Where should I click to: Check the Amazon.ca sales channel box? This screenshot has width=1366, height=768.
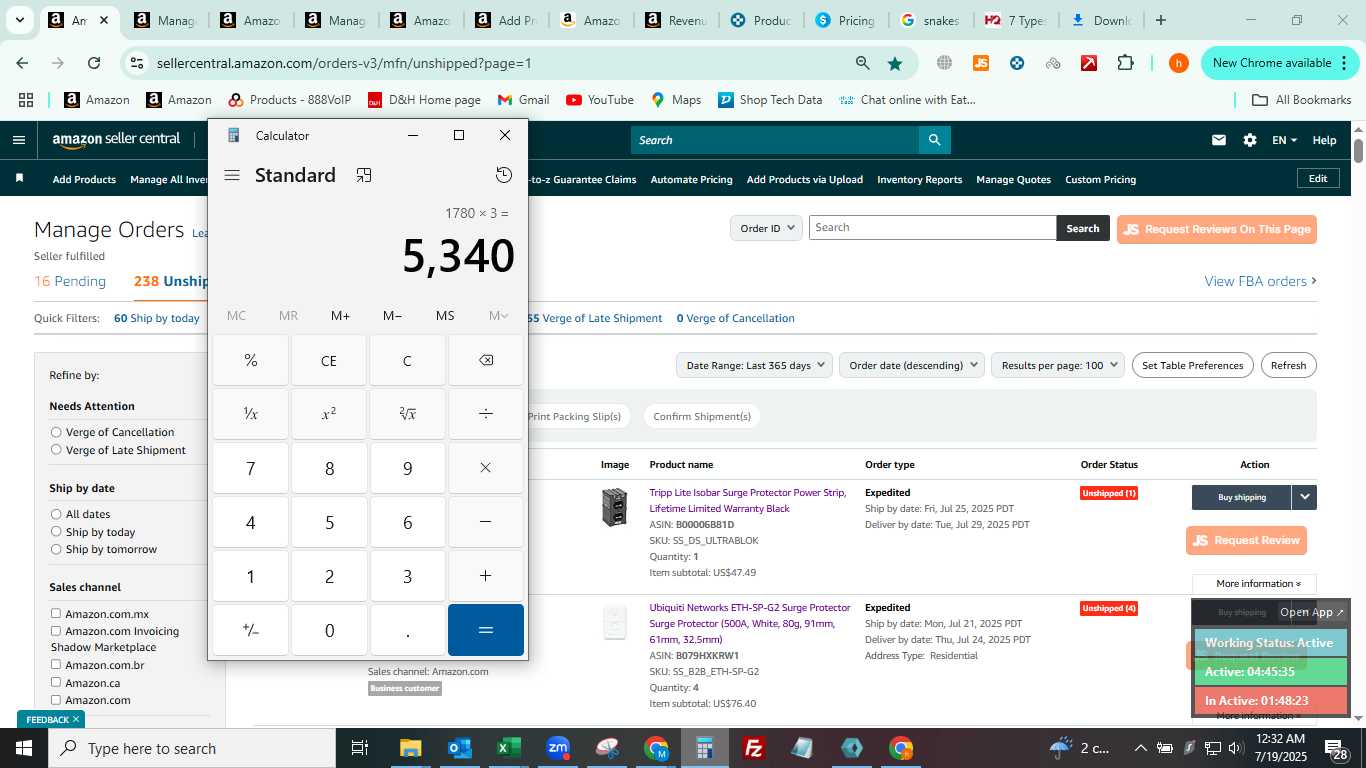56,682
